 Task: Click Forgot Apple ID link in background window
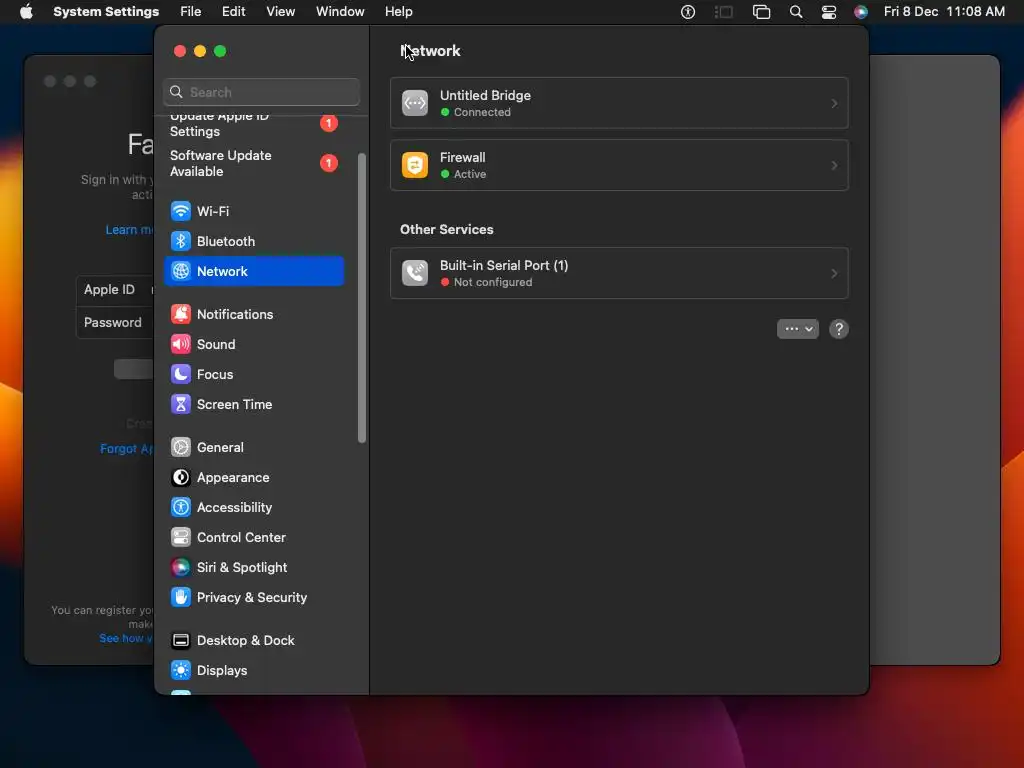pos(126,449)
